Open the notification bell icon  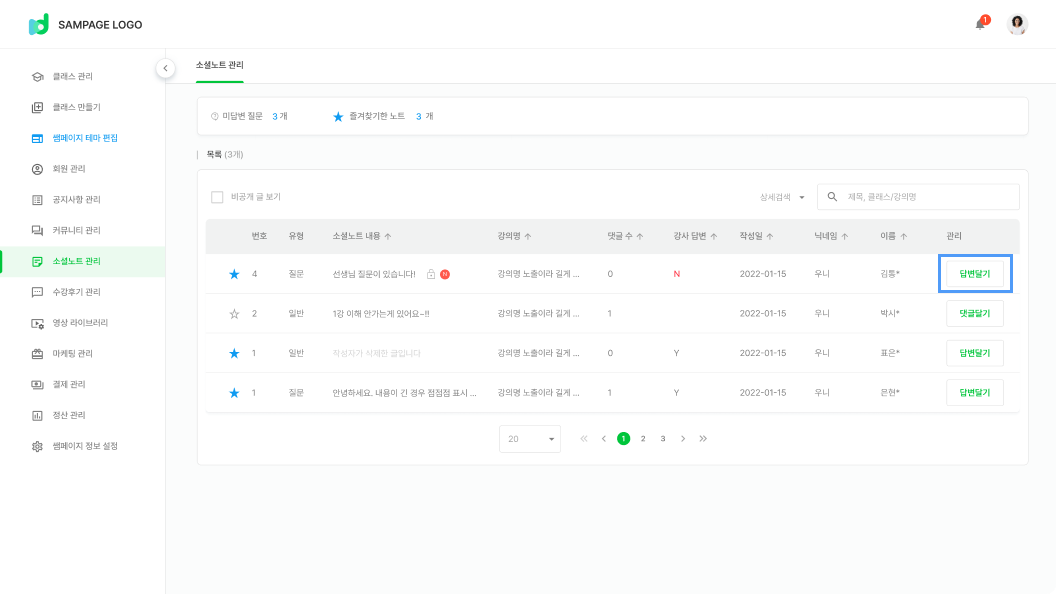point(980,24)
